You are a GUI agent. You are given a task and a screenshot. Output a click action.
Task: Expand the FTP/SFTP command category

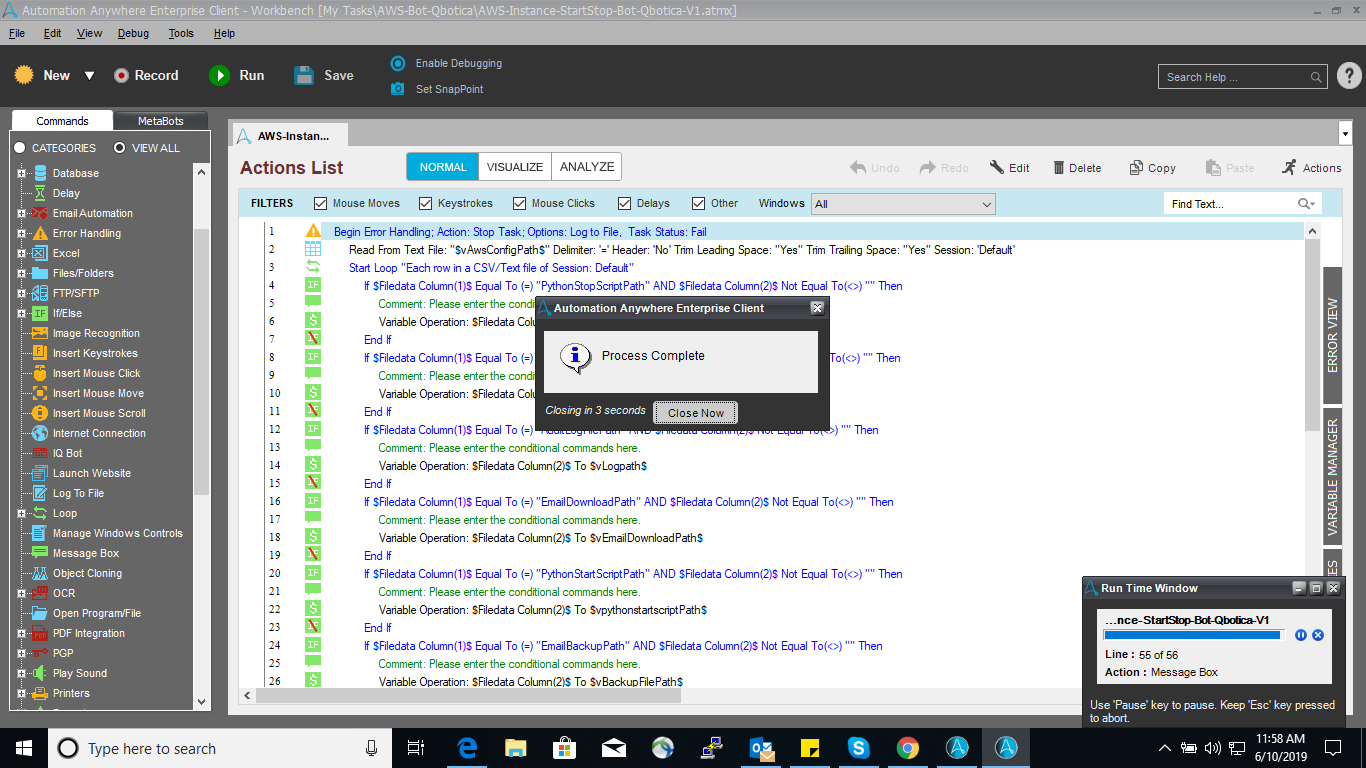[x=21, y=293]
